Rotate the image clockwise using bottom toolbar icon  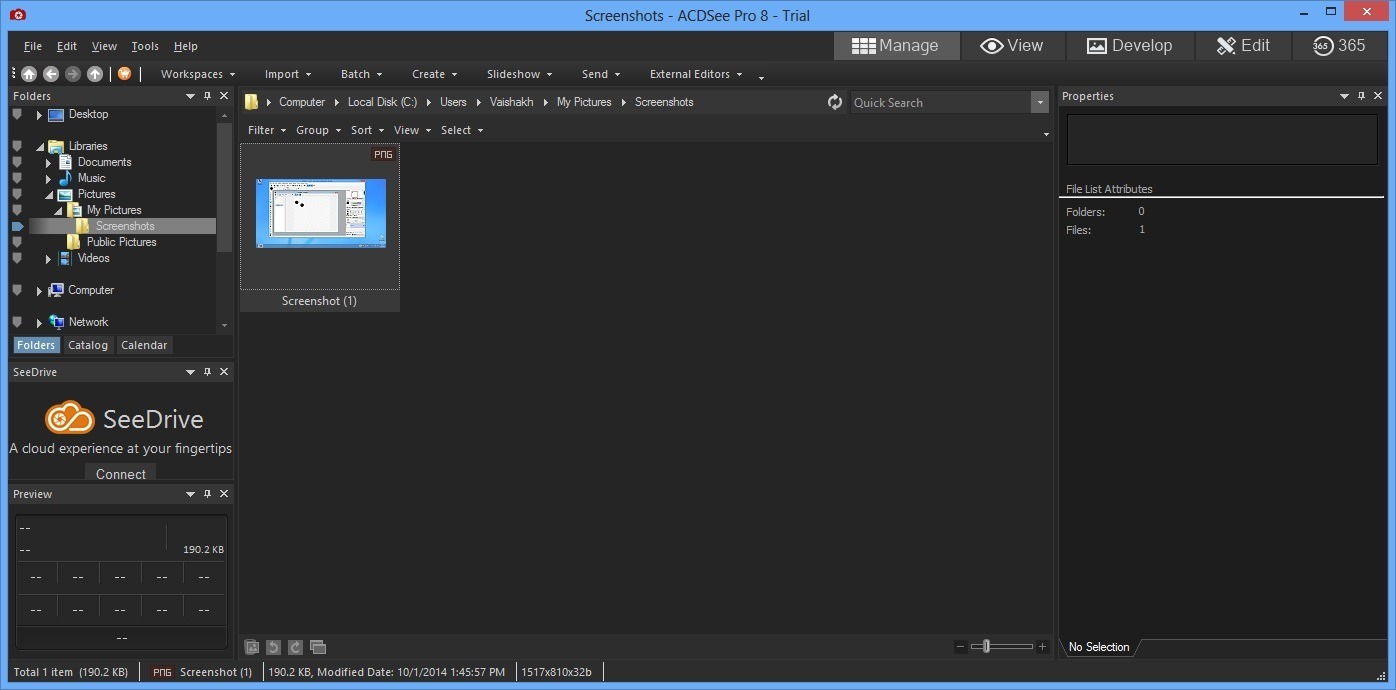(x=295, y=647)
